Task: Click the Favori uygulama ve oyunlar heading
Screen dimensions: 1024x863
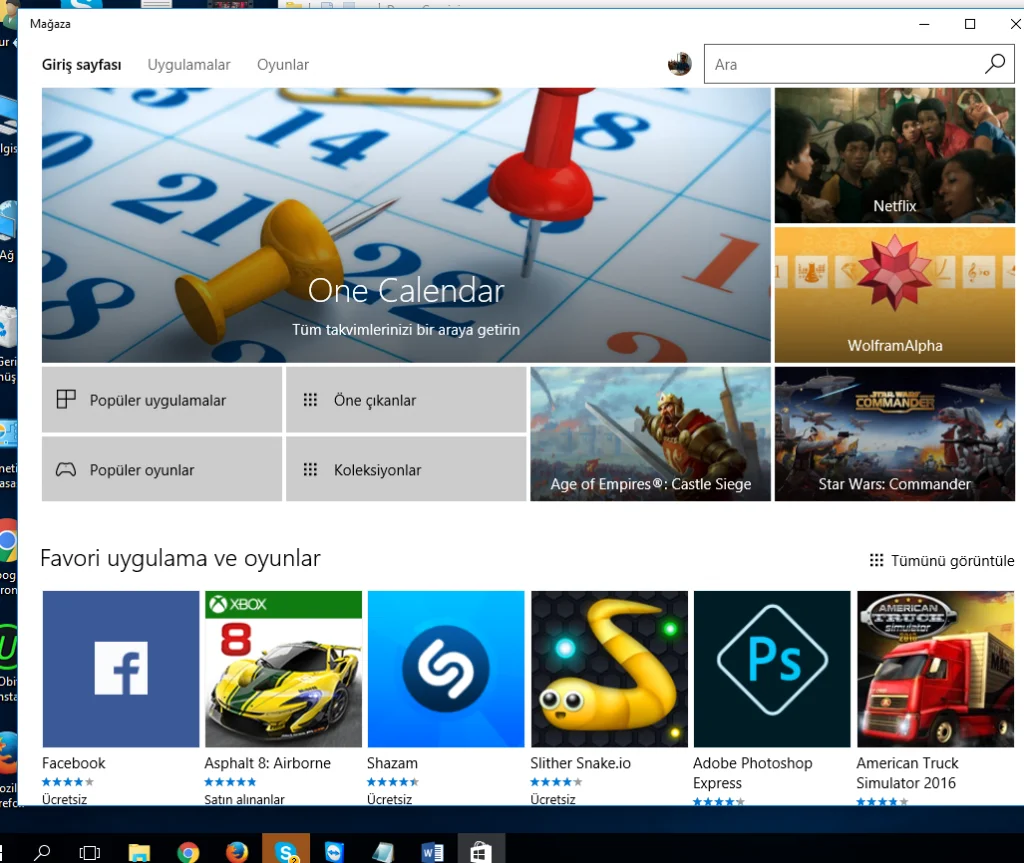Action: coord(180,559)
